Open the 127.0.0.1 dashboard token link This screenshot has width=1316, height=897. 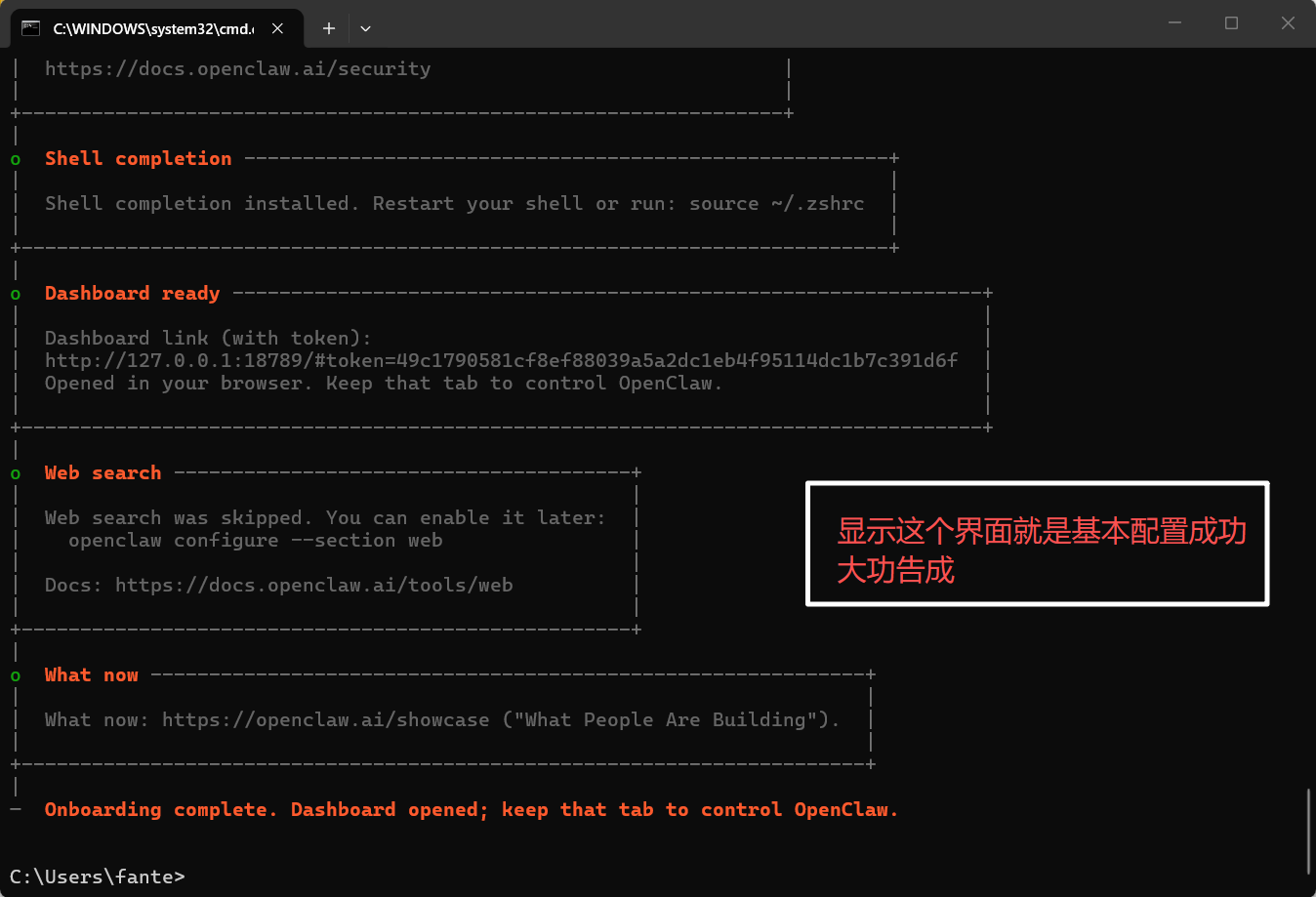point(501,360)
